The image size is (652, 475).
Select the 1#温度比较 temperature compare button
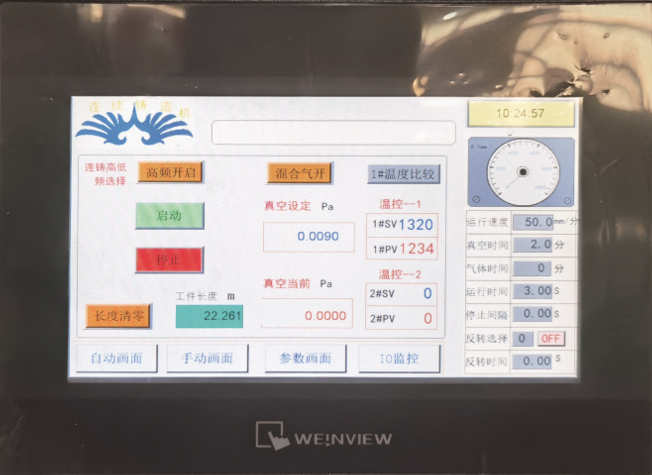(x=403, y=174)
